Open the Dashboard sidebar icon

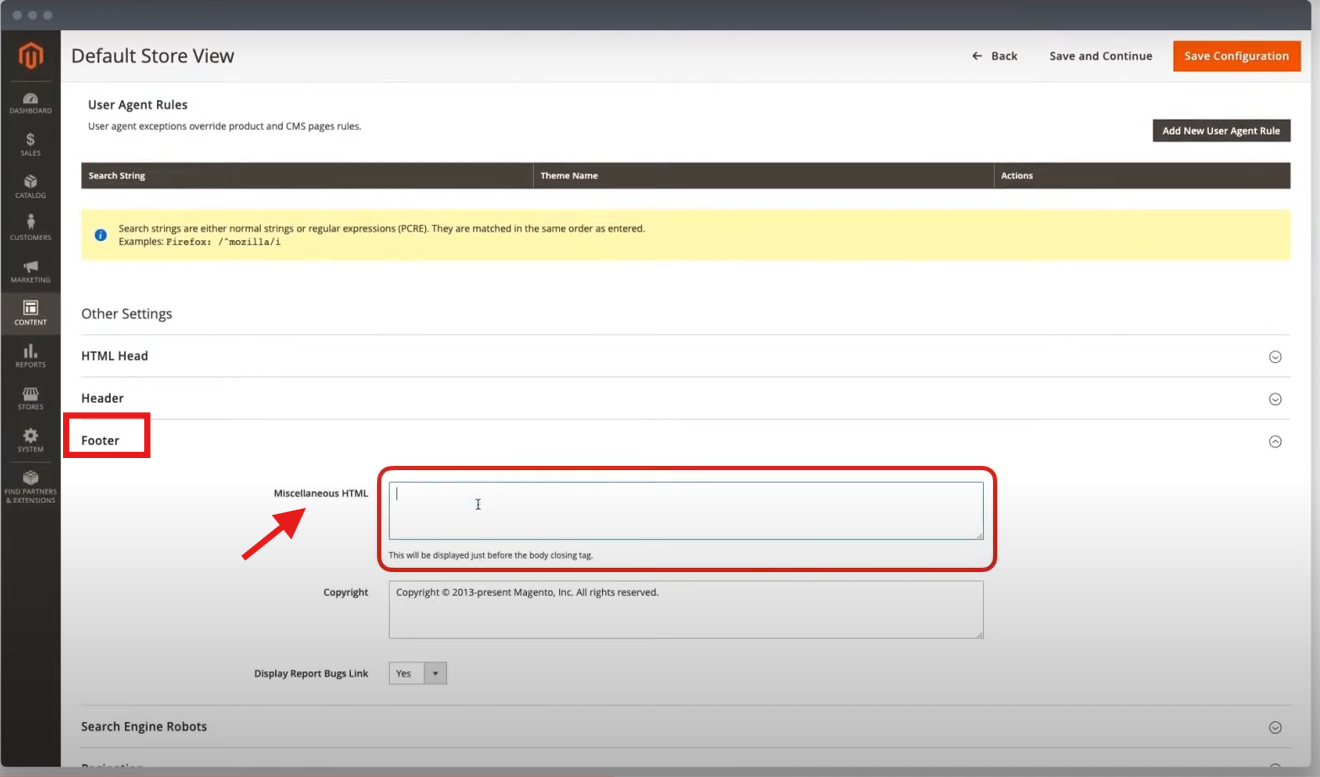pyautogui.click(x=30, y=102)
